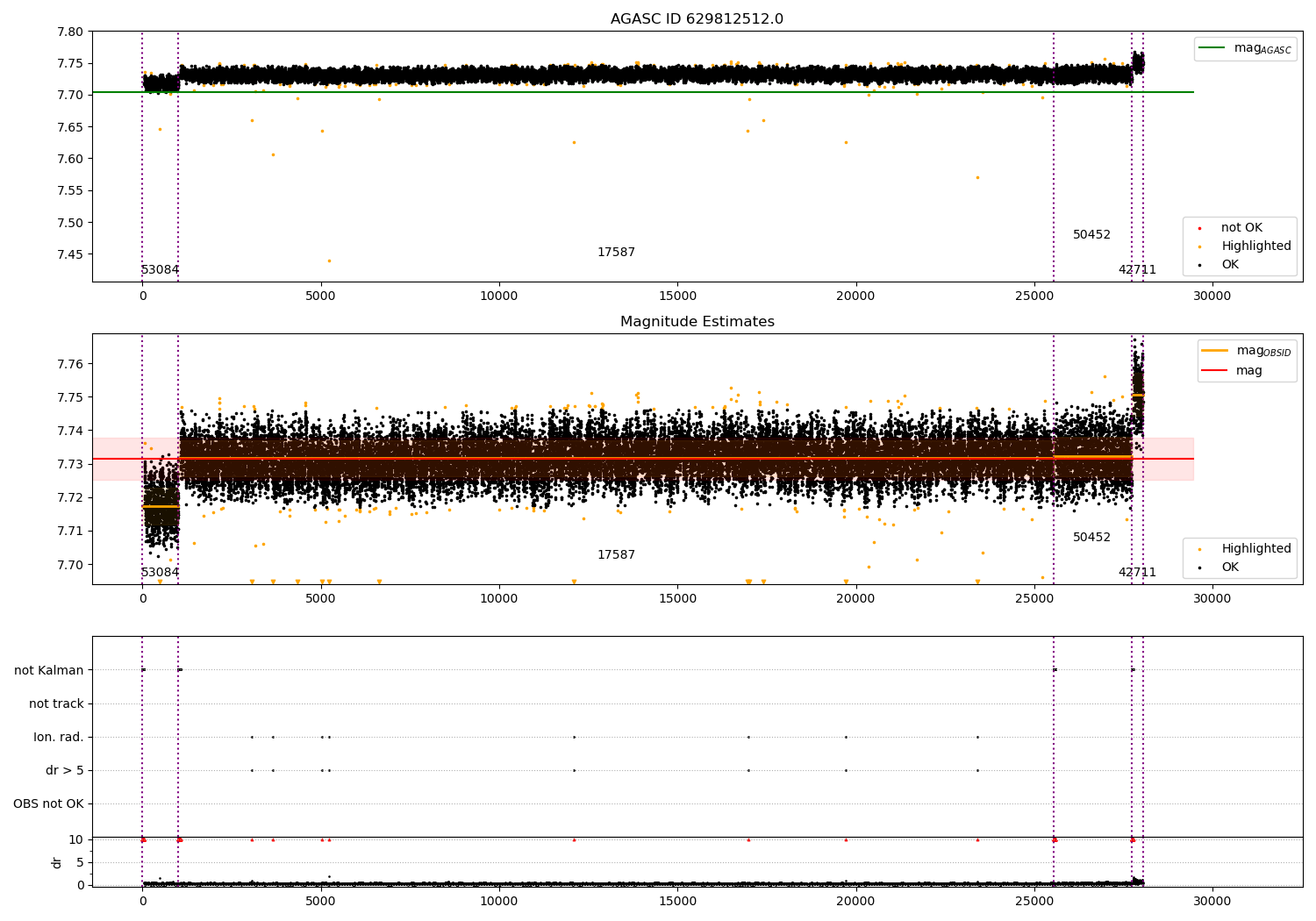Image resolution: width=1316 pixels, height=921 pixels.
Task: Click the 'Magnitude Estimates' plot title
Action: pyautogui.click(x=697, y=322)
